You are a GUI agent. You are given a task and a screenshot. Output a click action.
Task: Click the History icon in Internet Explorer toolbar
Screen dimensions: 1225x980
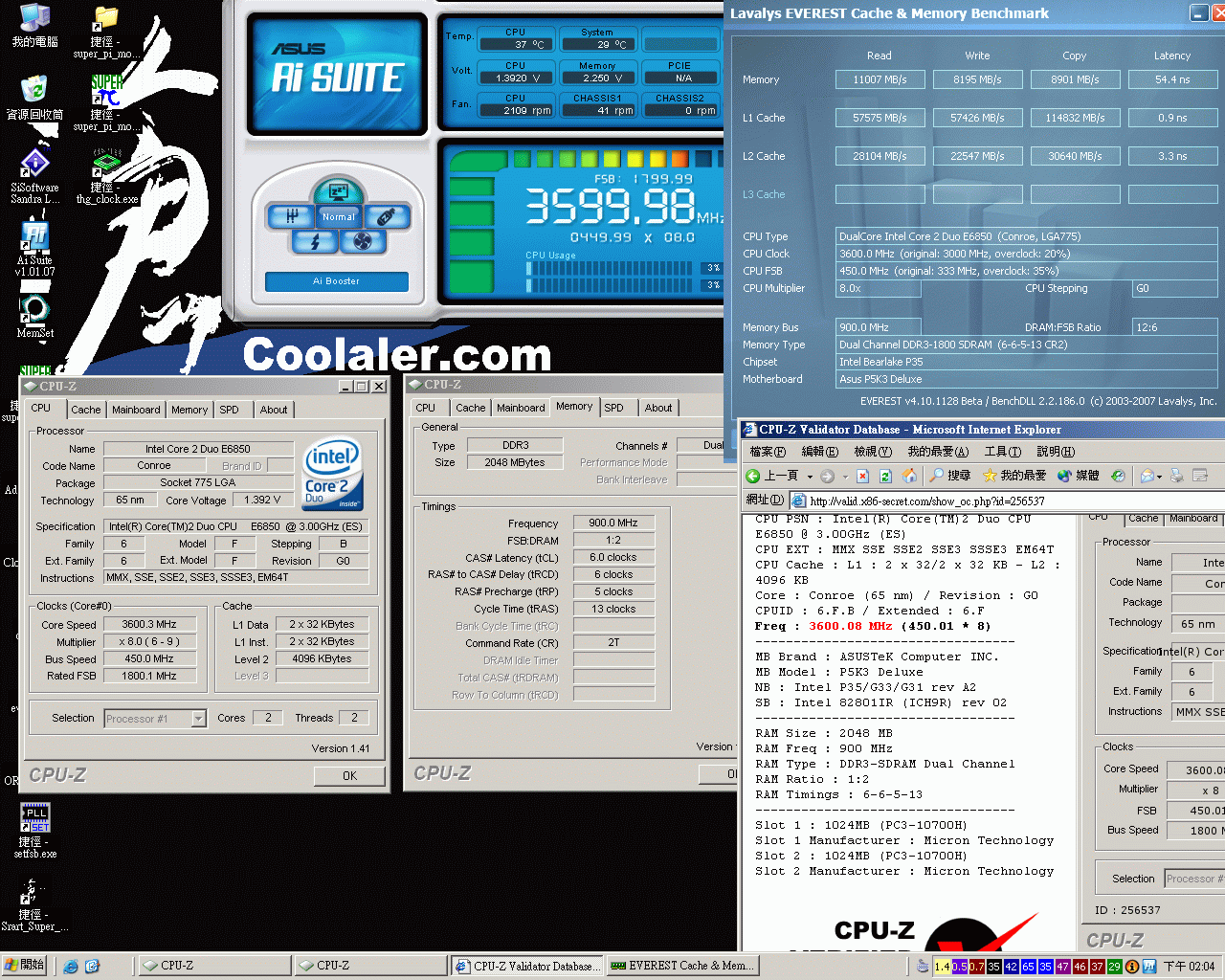1117,476
